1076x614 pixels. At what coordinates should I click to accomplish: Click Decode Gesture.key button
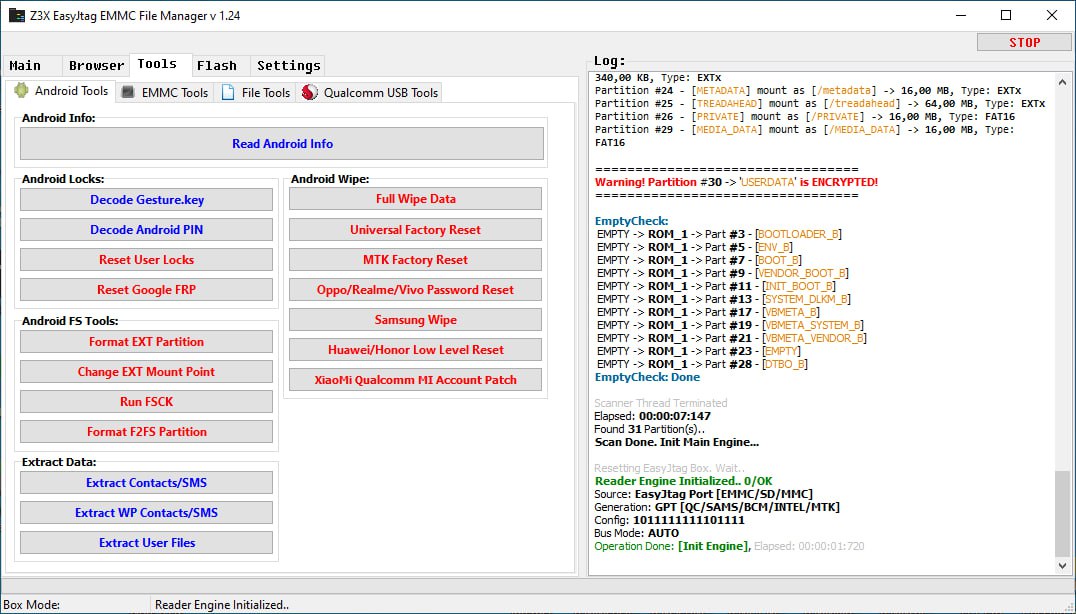[x=146, y=200]
